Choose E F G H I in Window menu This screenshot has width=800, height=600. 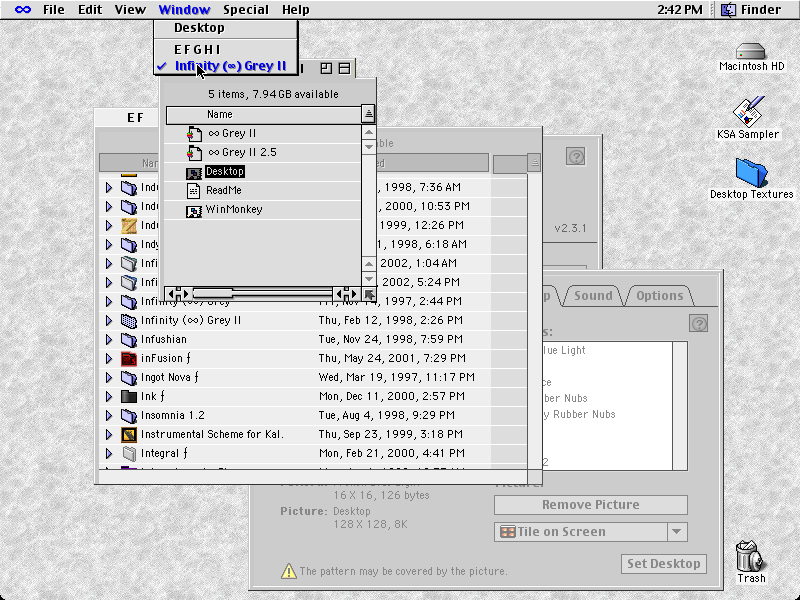[226, 49]
